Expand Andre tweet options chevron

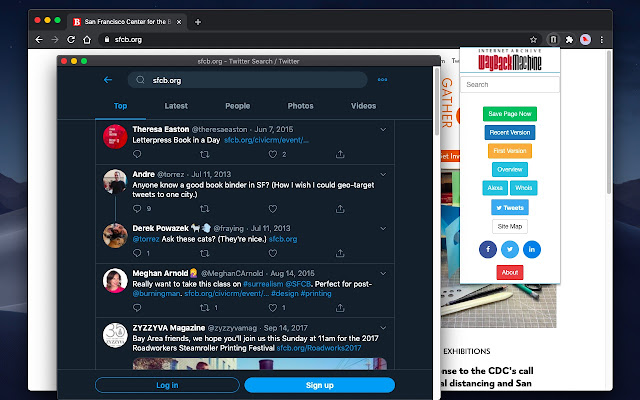point(383,174)
